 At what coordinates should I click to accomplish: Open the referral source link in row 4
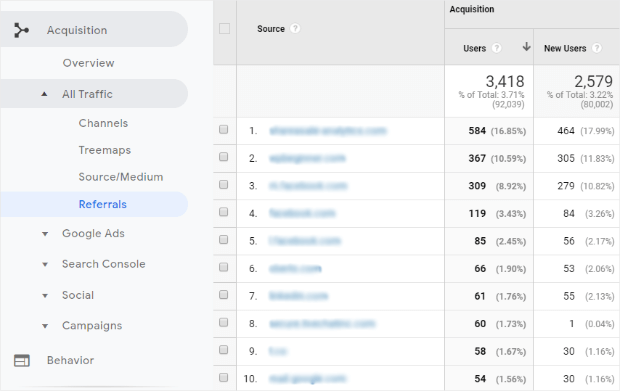coord(302,213)
